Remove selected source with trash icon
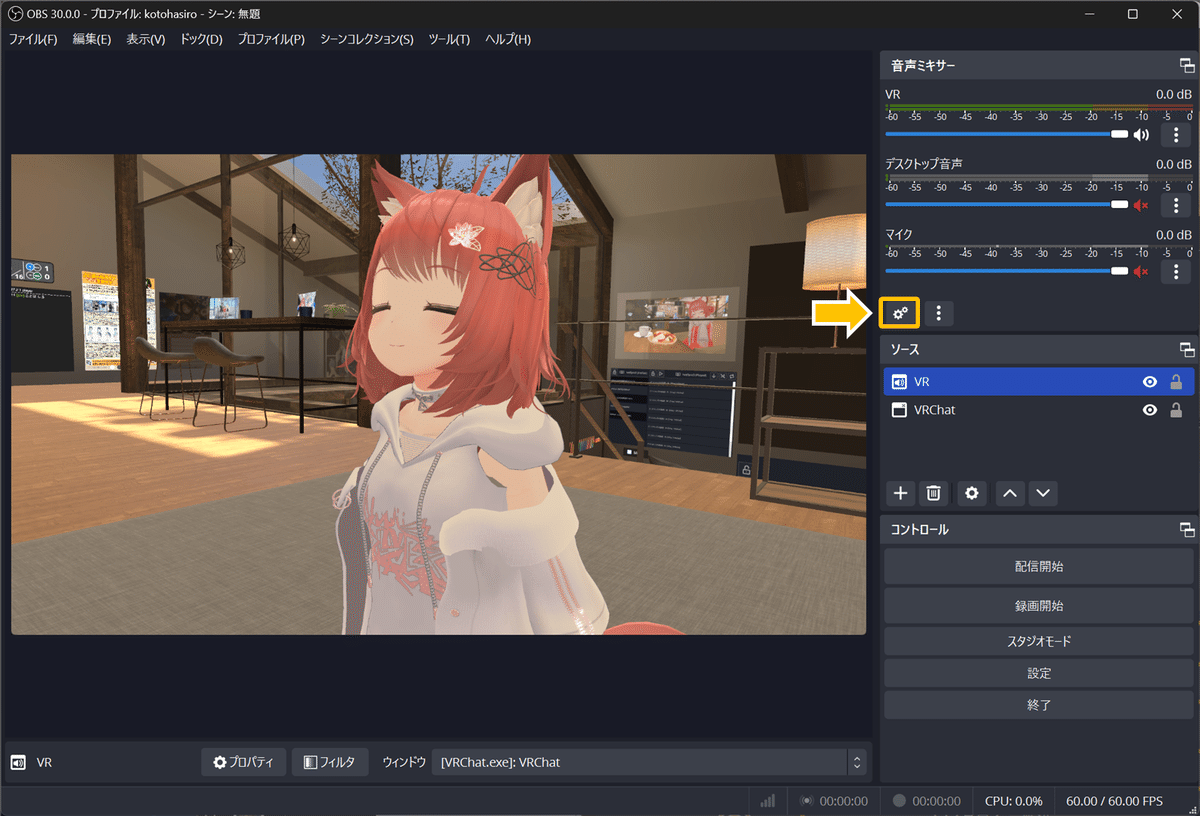1200x816 pixels. pyautogui.click(x=933, y=493)
